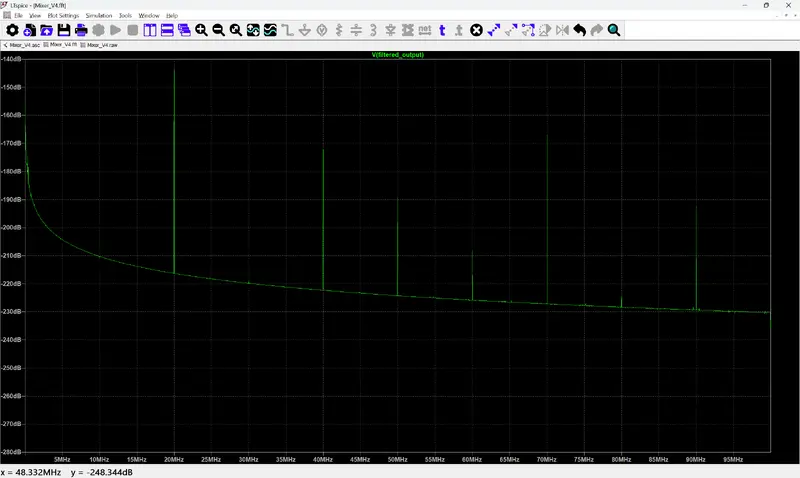Open the settings gear icon
This screenshot has height=478, width=800.
click(12, 30)
